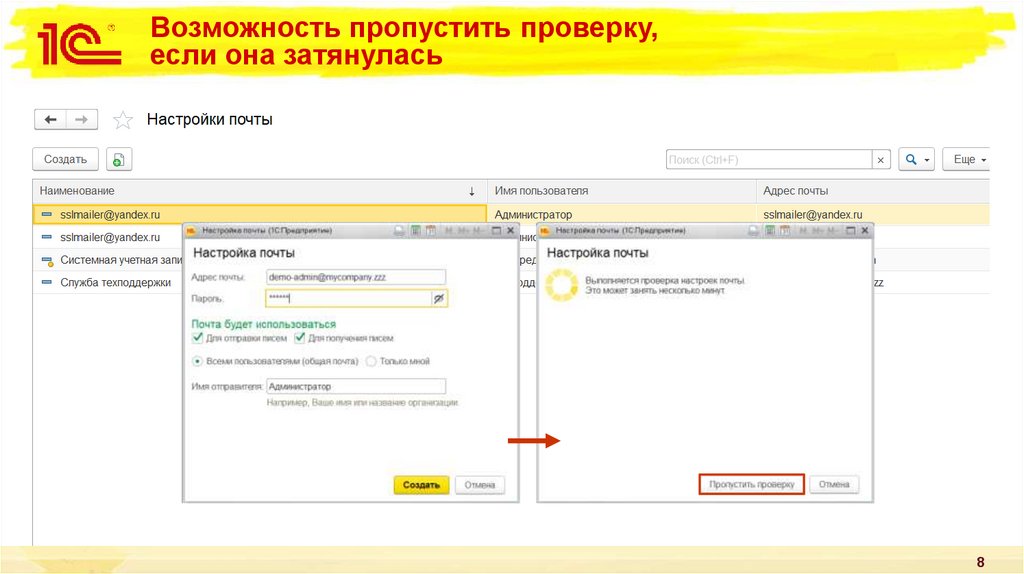Toggle password visibility eye icon
This screenshot has height=574, width=1024.
(x=439, y=298)
